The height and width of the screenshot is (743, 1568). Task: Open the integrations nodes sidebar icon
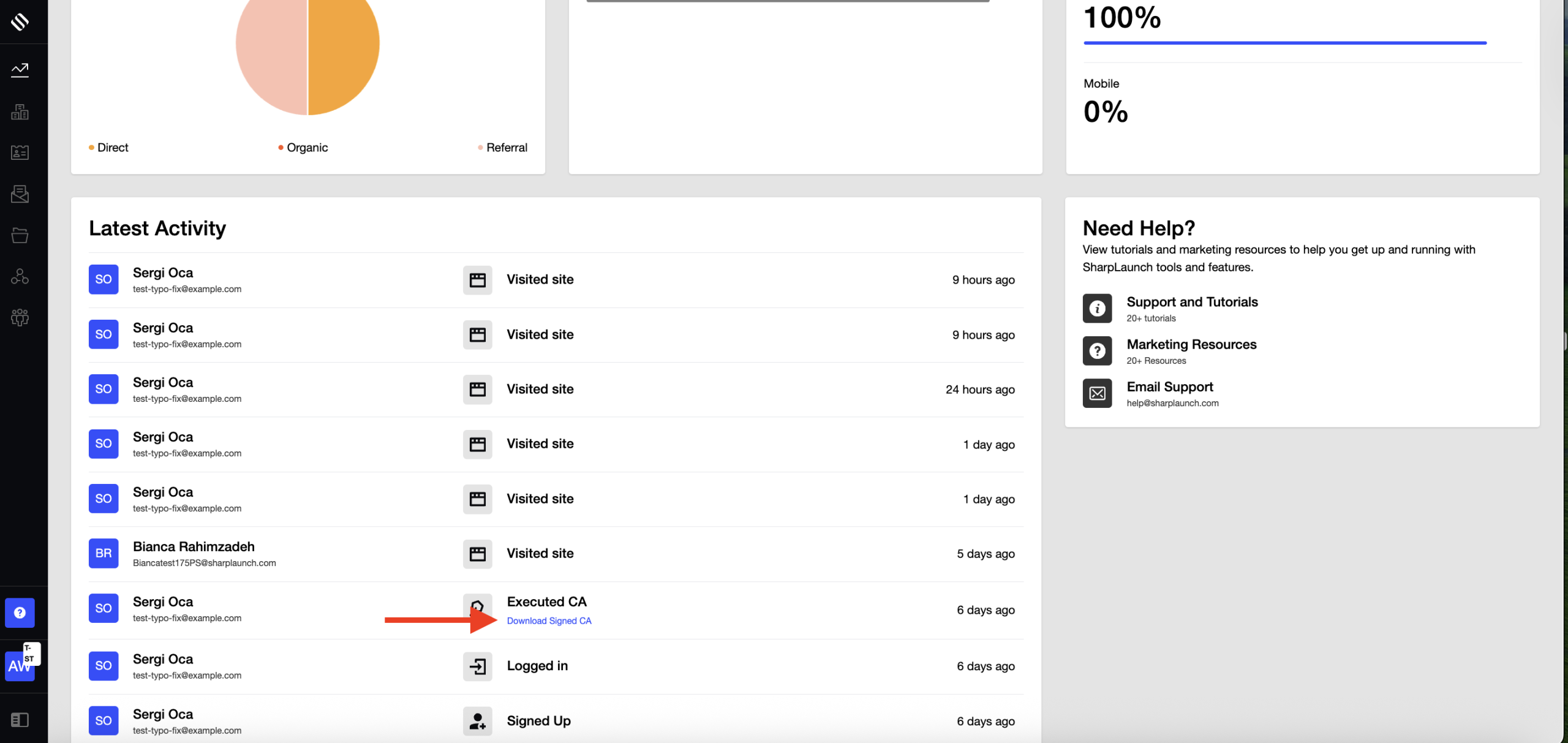tap(20, 276)
